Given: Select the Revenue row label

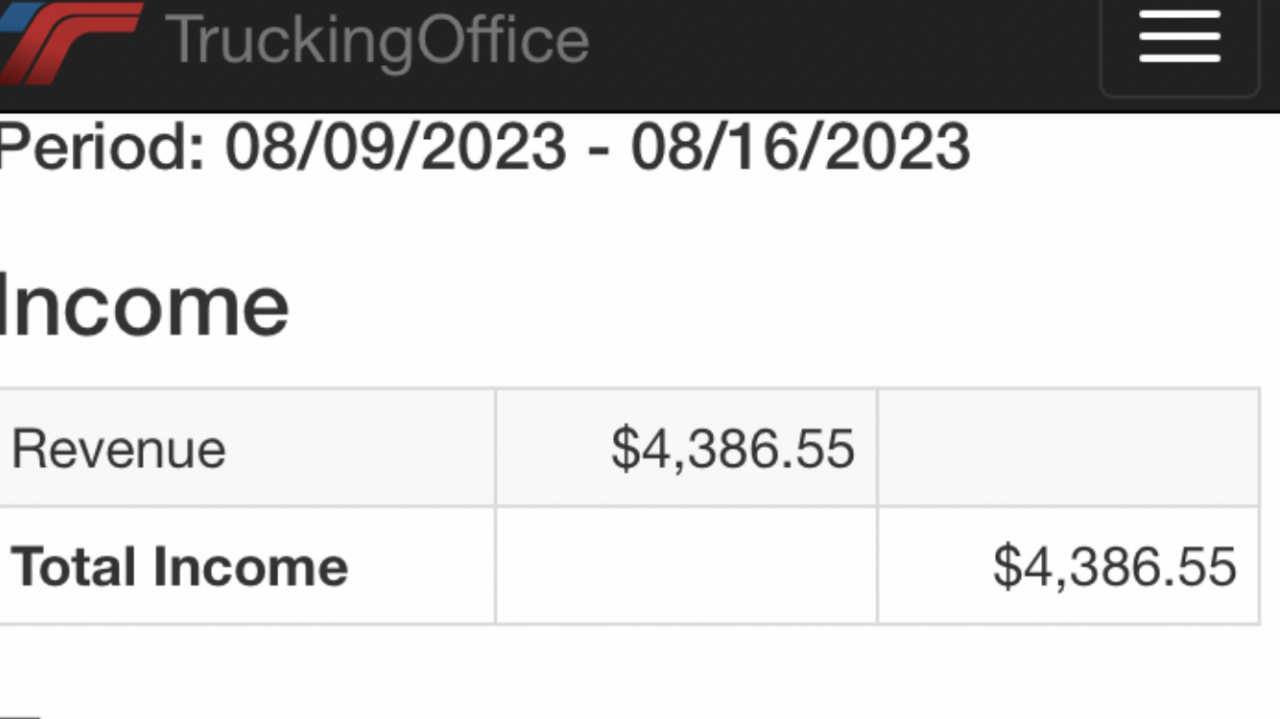Looking at the screenshot, I should (118, 449).
